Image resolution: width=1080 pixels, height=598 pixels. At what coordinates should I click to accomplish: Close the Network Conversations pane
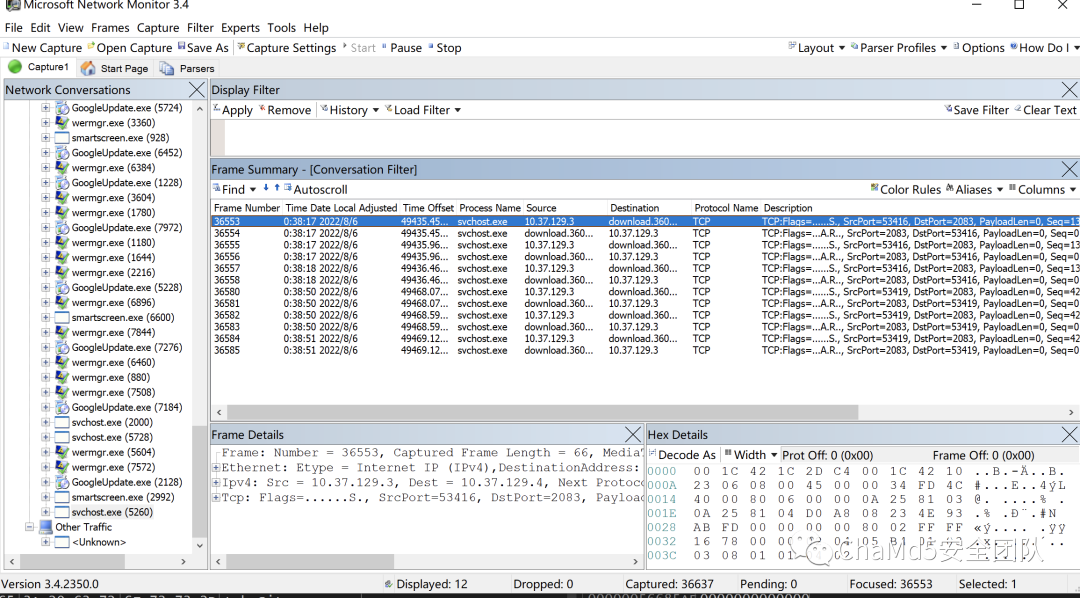tap(197, 90)
